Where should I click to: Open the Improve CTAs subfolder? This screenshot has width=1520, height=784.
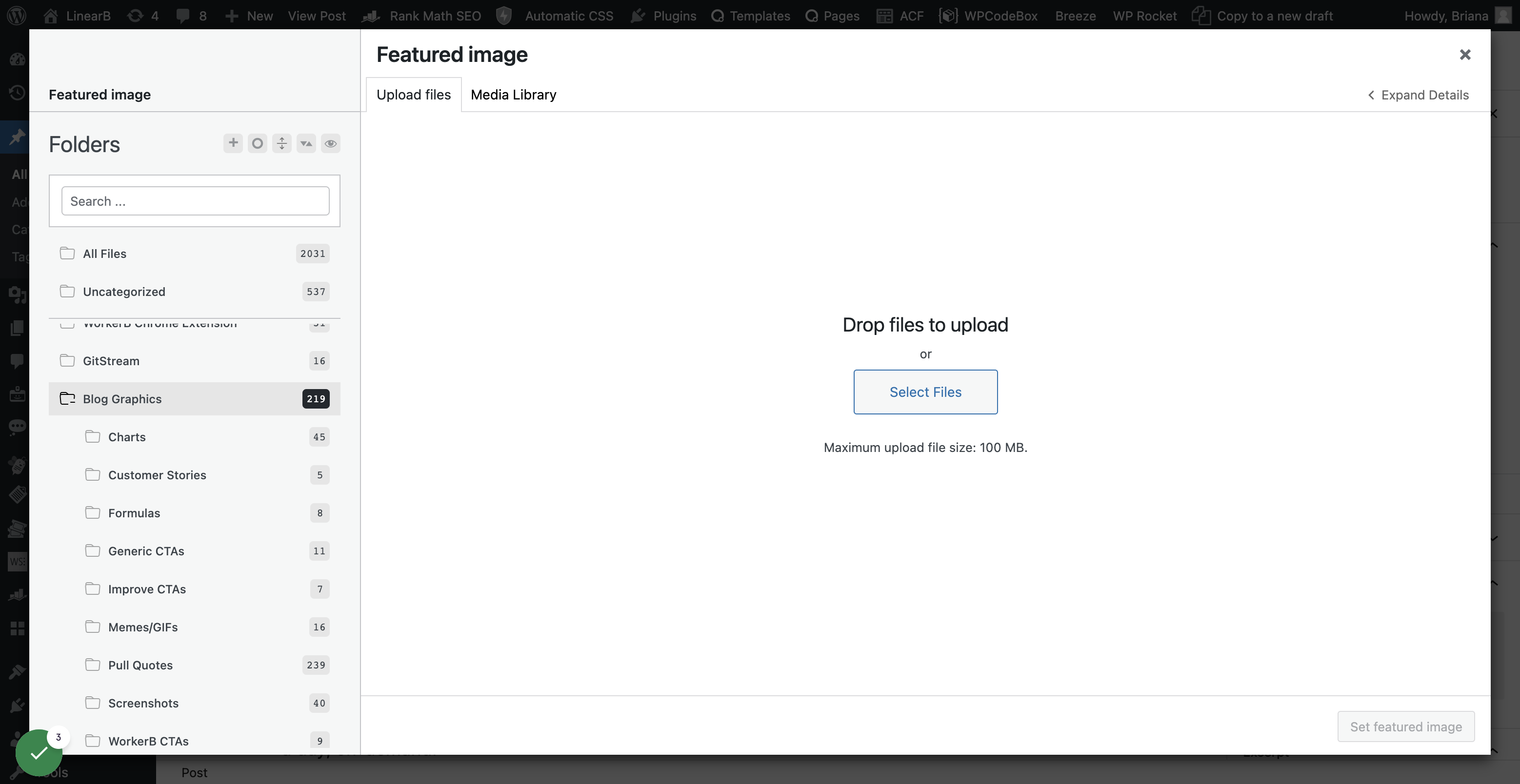click(x=206, y=589)
